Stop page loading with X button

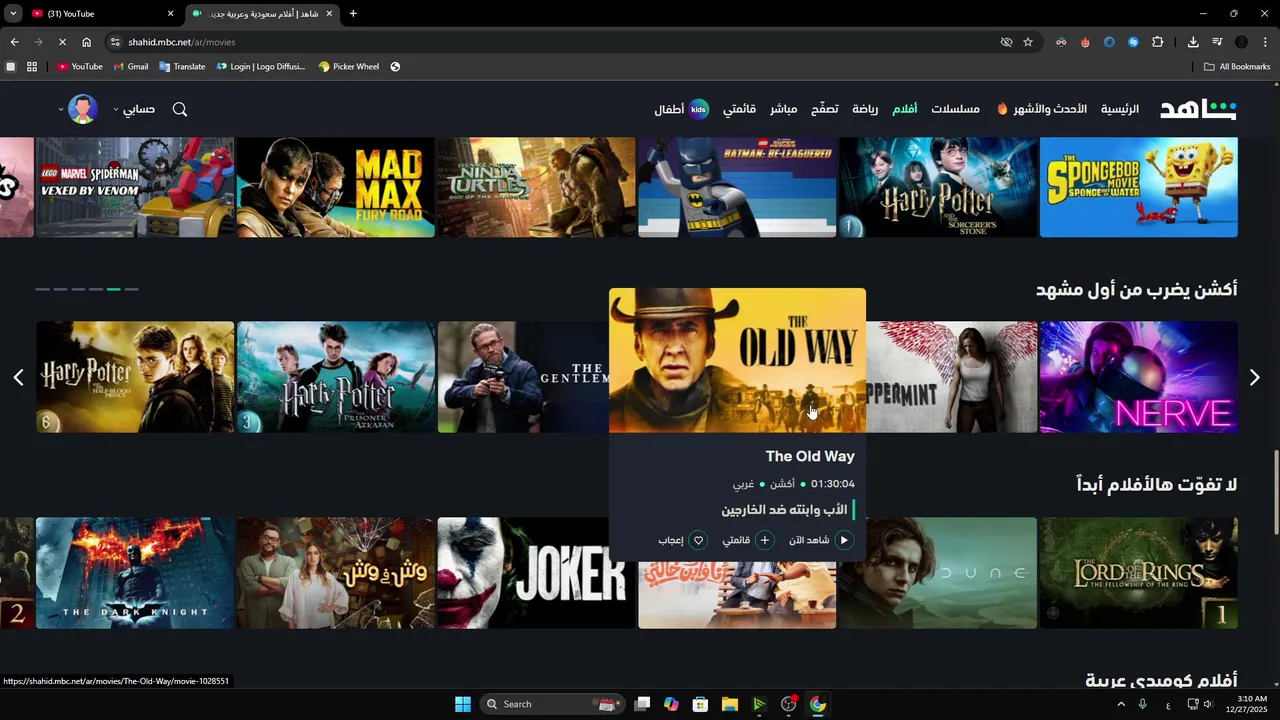[62, 42]
